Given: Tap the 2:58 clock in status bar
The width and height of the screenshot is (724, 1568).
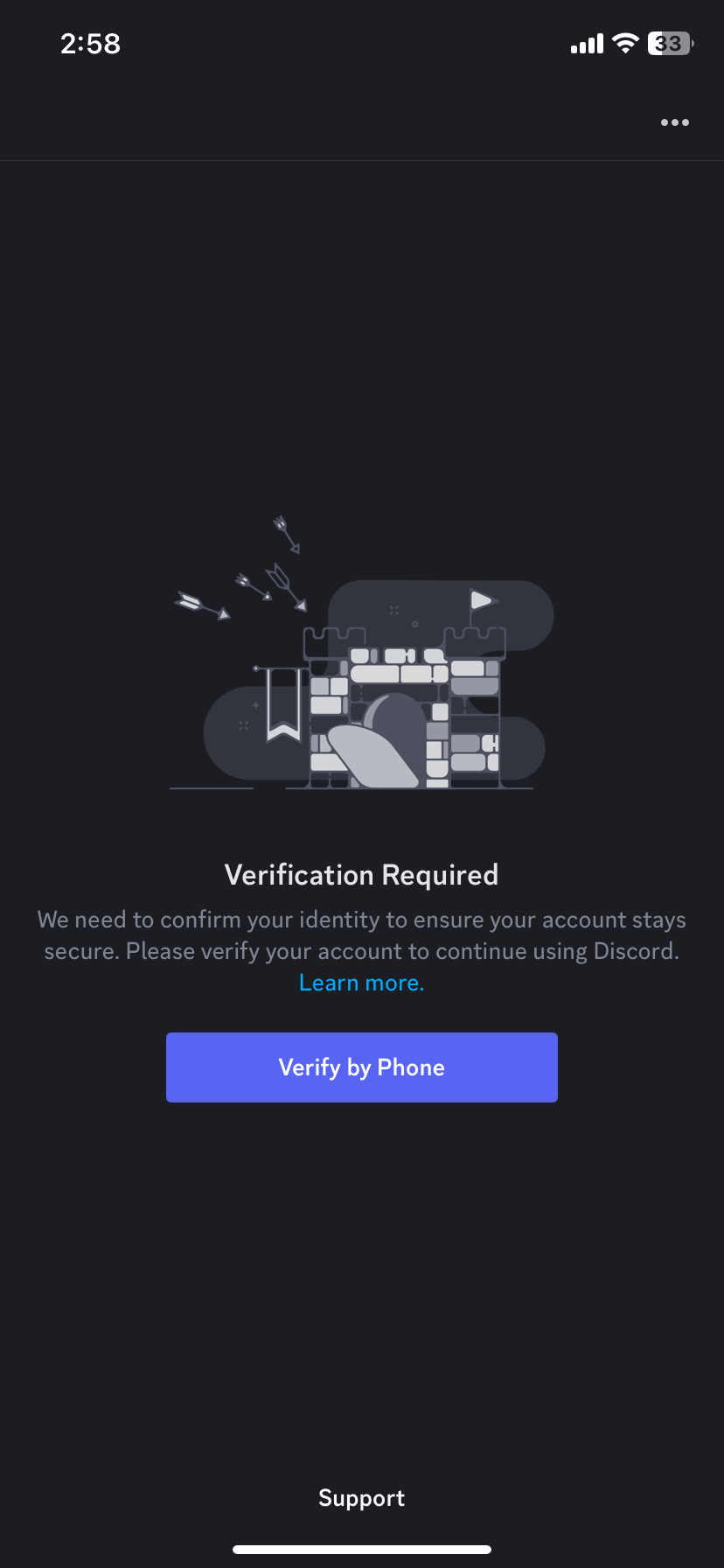Looking at the screenshot, I should tap(90, 44).
